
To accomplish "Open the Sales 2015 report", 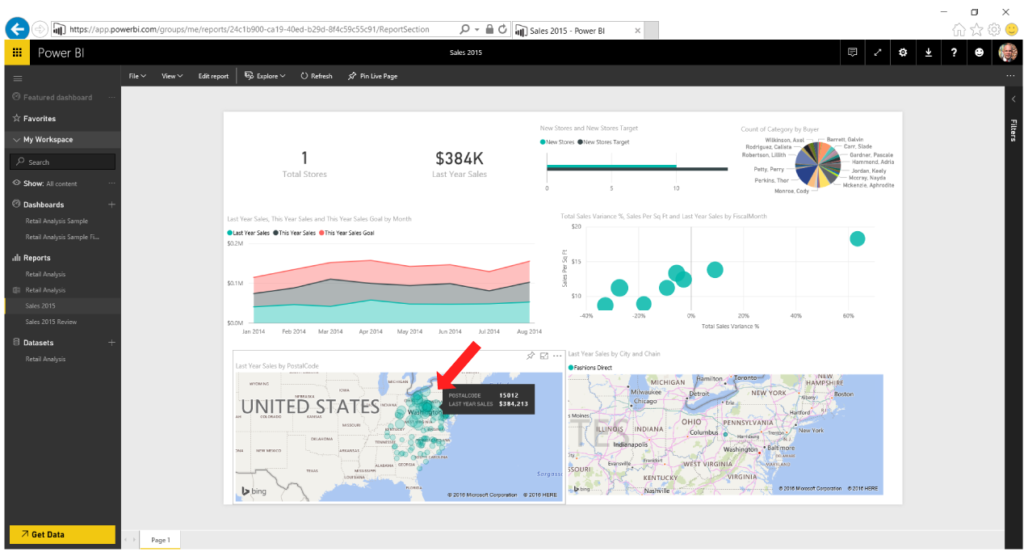I will [x=40, y=306].
